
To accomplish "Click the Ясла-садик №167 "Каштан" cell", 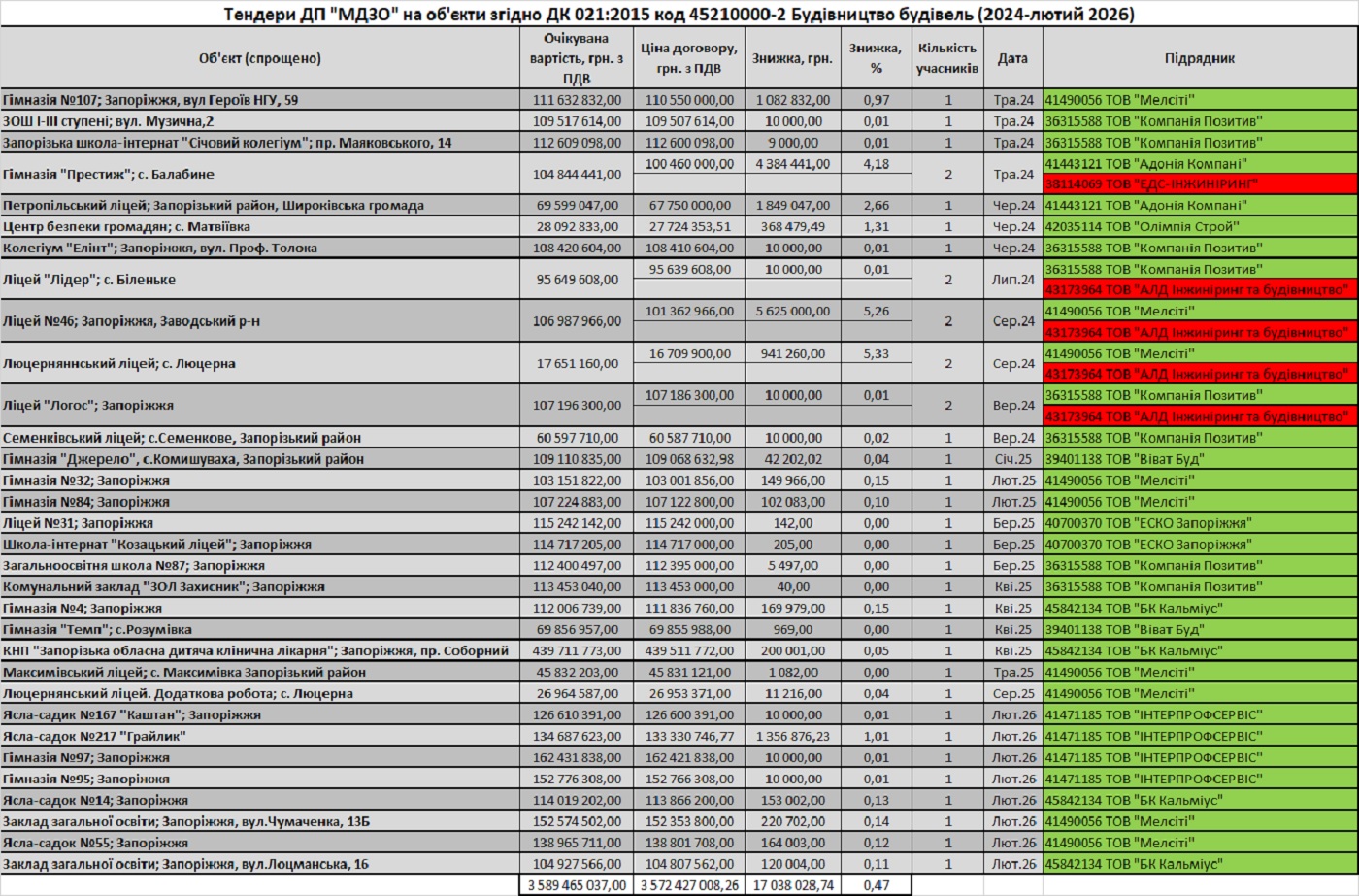I will (259, 715).
